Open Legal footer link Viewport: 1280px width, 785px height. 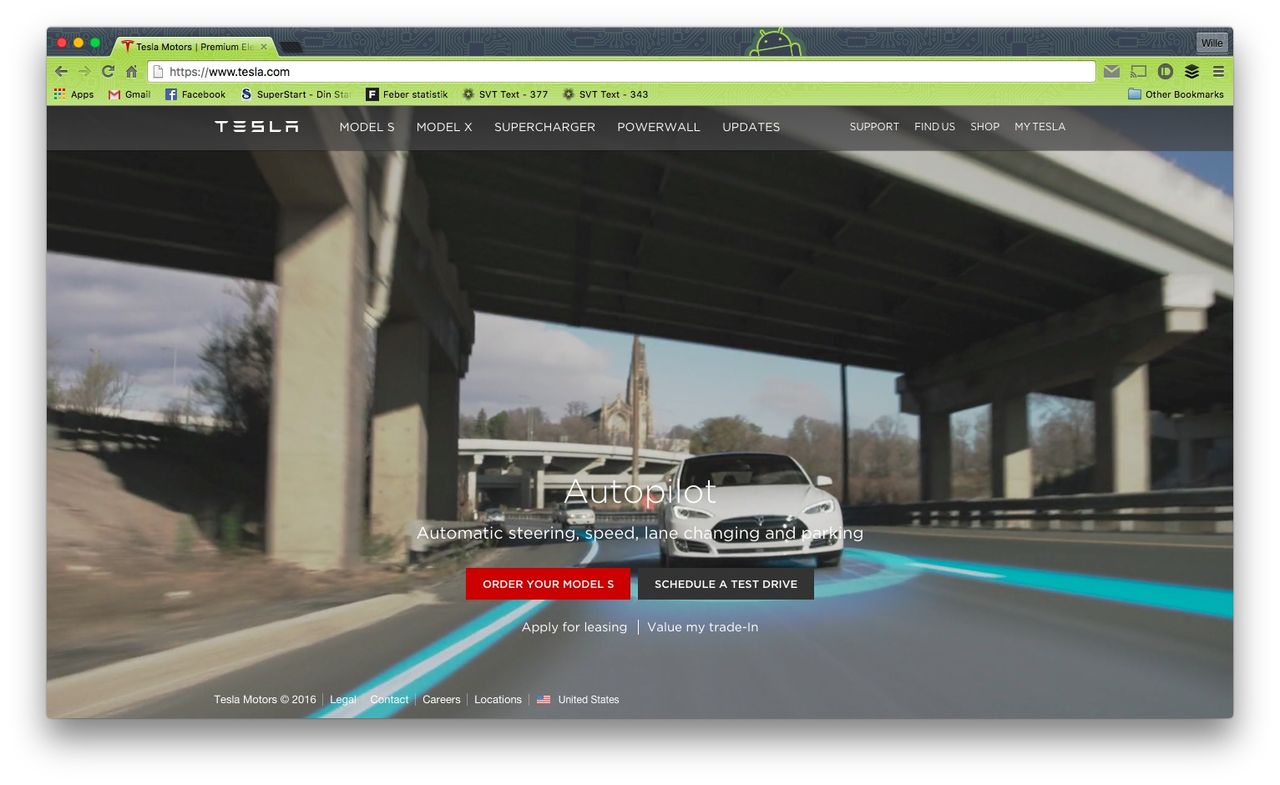pos(343,700)
